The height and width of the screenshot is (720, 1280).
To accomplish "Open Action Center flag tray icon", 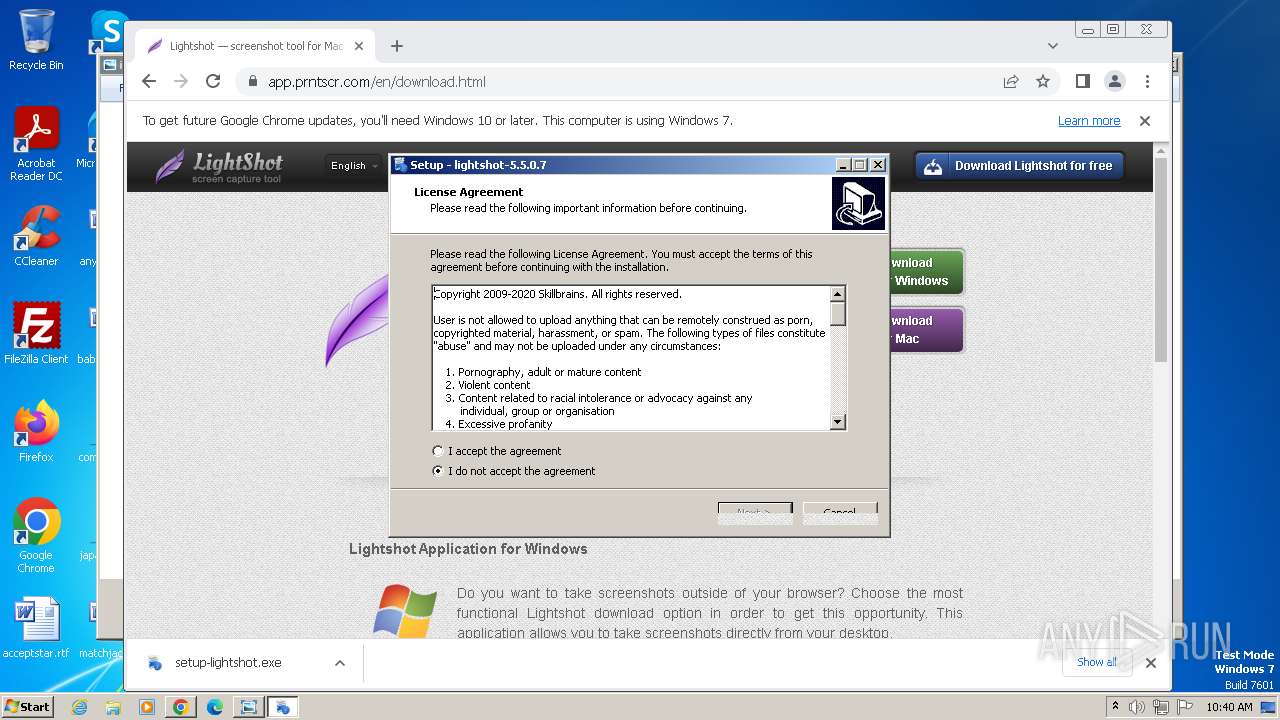I will point(1185,707).
